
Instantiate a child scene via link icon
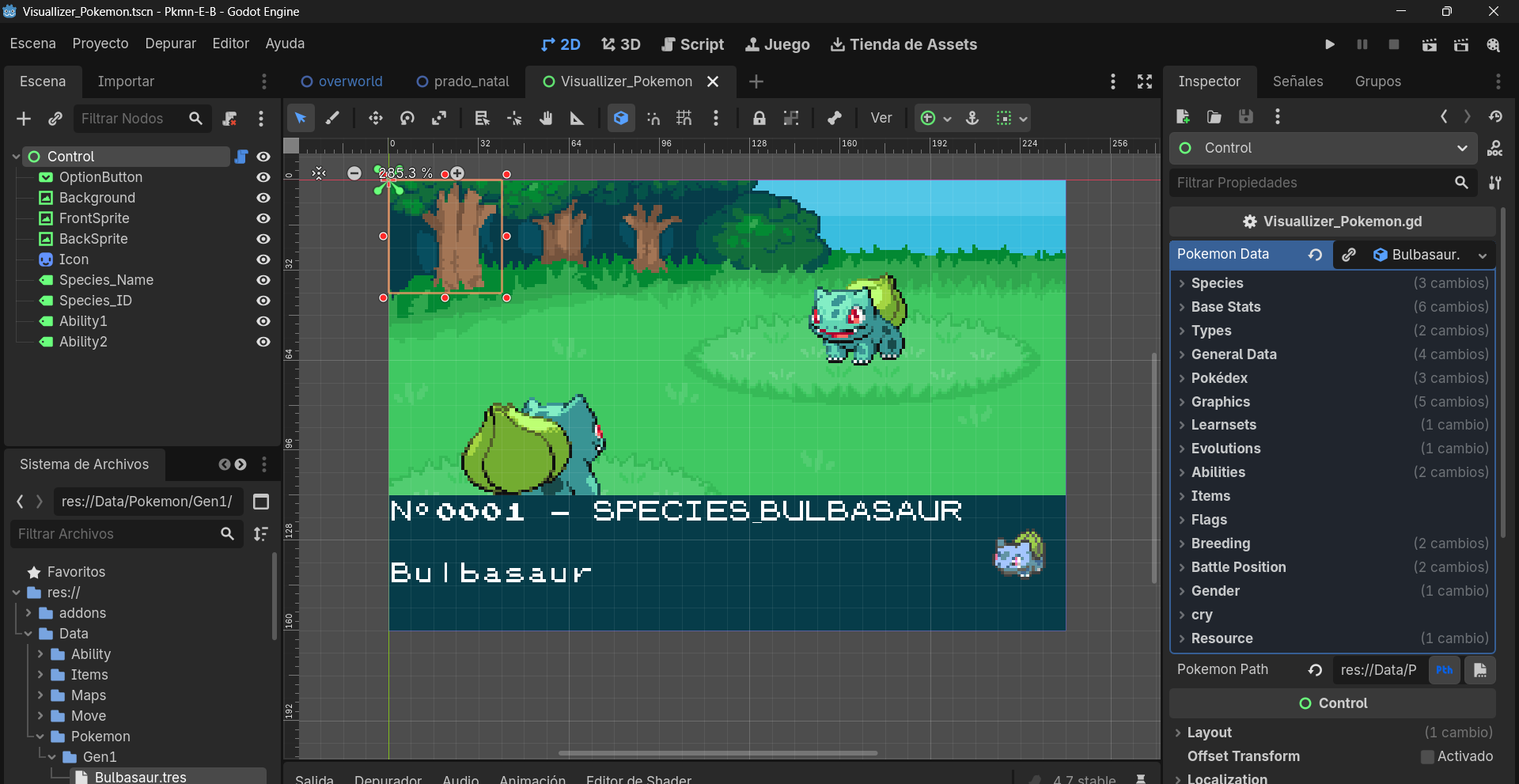point(55,119)
